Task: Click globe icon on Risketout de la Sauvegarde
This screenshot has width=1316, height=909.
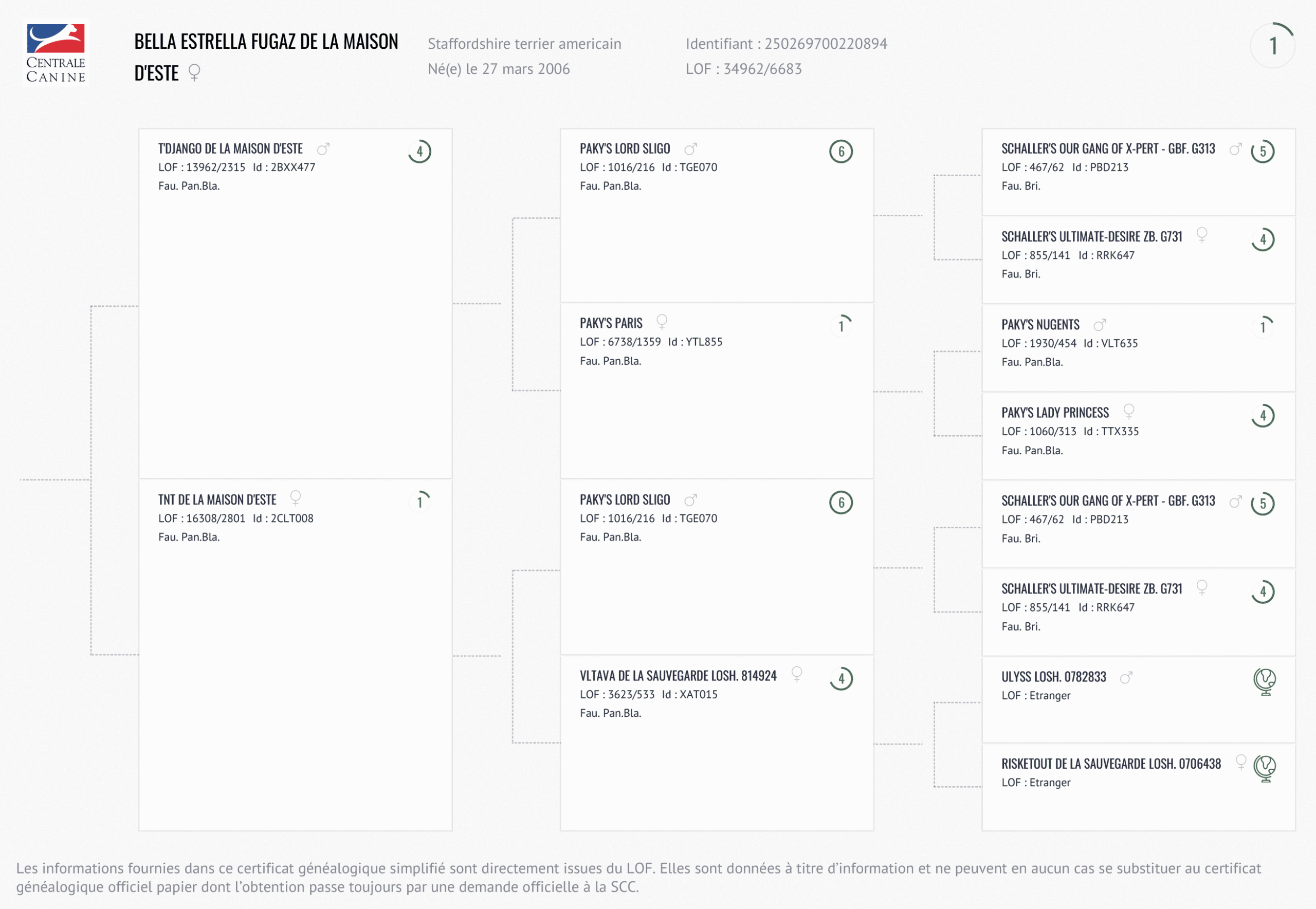Action: [x=1264, y=768]
